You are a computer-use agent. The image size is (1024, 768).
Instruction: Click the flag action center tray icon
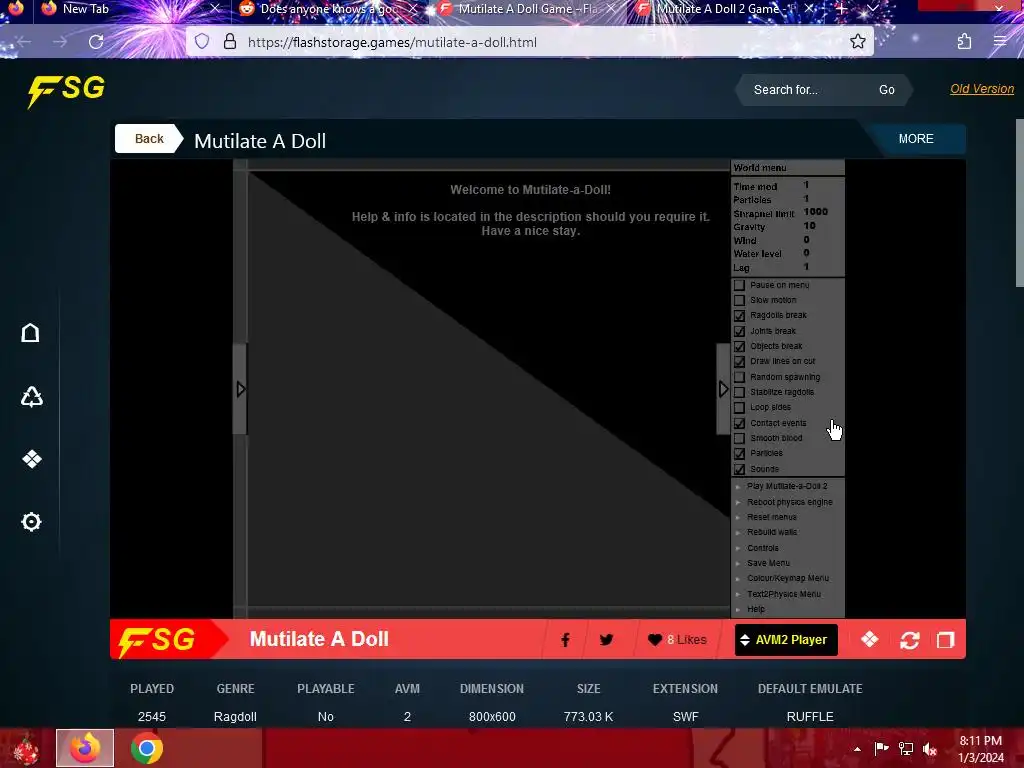pyautogui.click(x=881, y=748)
